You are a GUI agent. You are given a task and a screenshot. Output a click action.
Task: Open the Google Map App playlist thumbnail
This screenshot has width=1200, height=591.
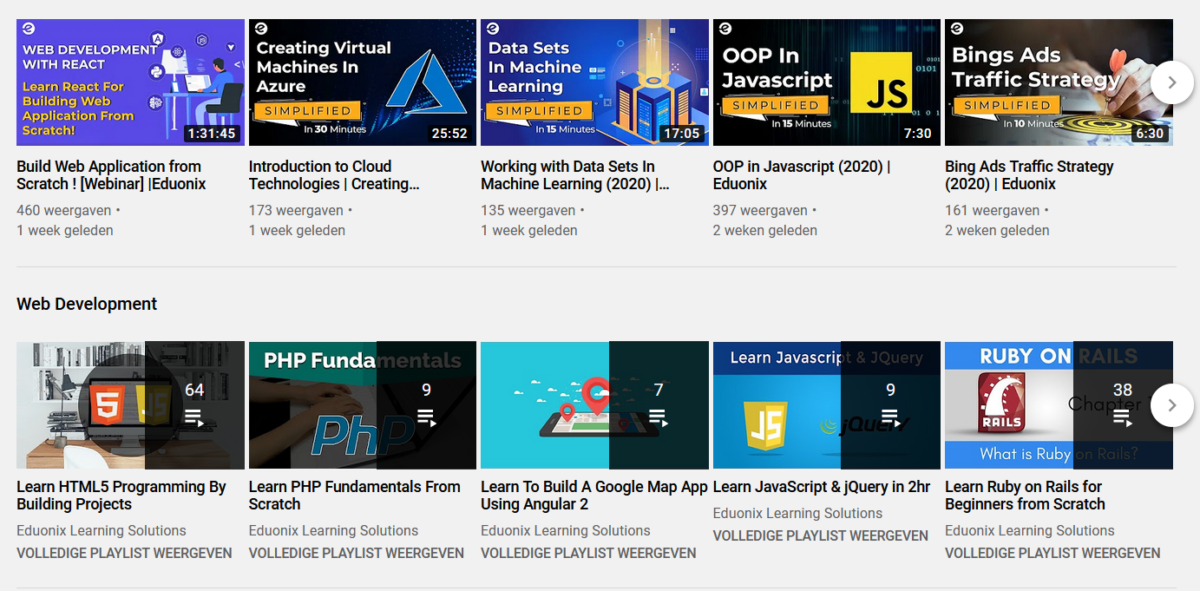594,405
